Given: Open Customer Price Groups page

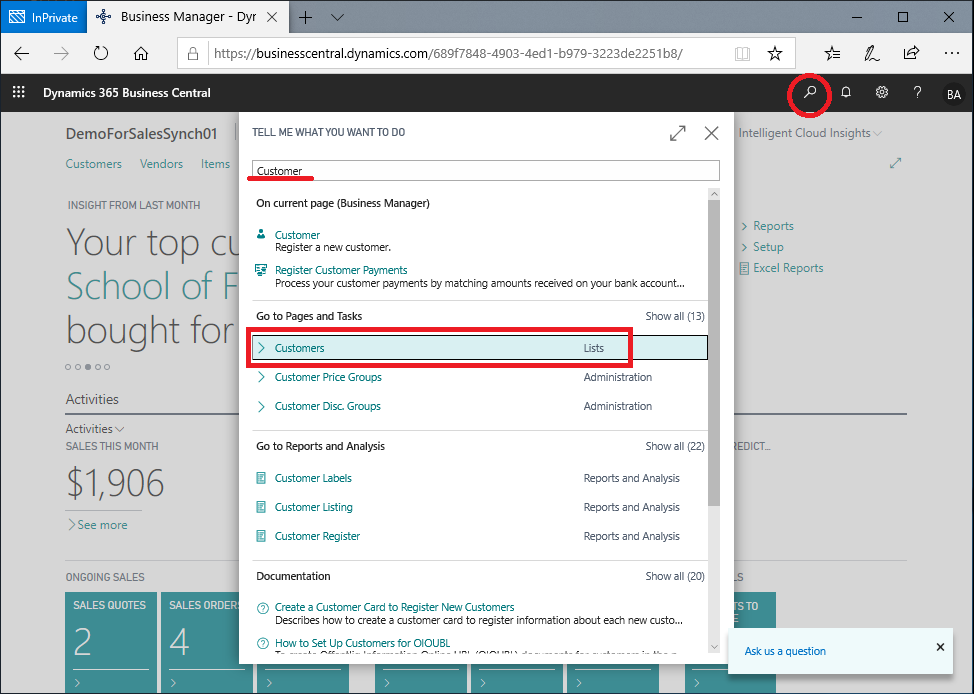Looking at the screenshot, I should (328, 377).
